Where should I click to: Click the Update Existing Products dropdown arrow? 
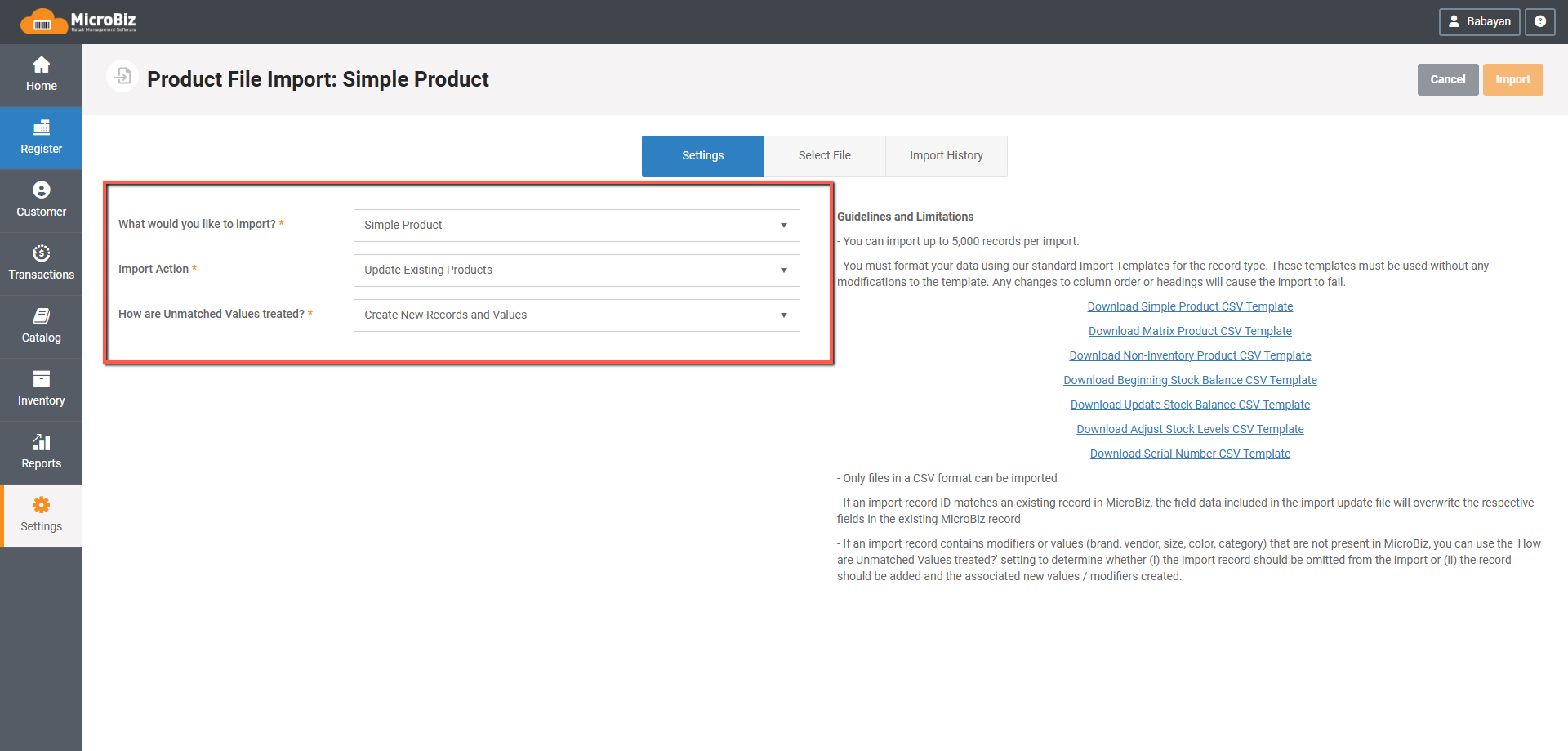click(x=783, y=270)
